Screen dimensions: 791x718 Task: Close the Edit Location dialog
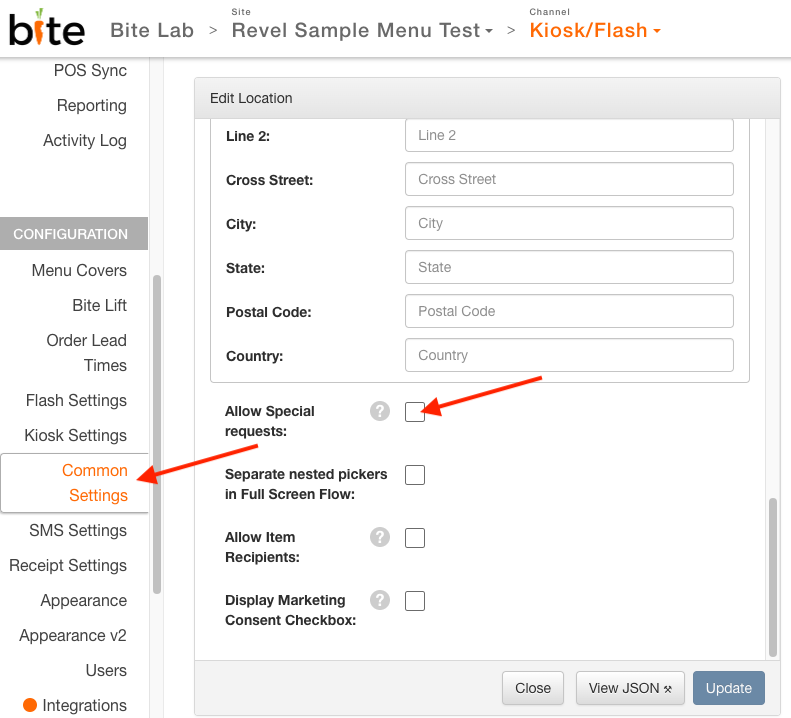click(533, 688)
